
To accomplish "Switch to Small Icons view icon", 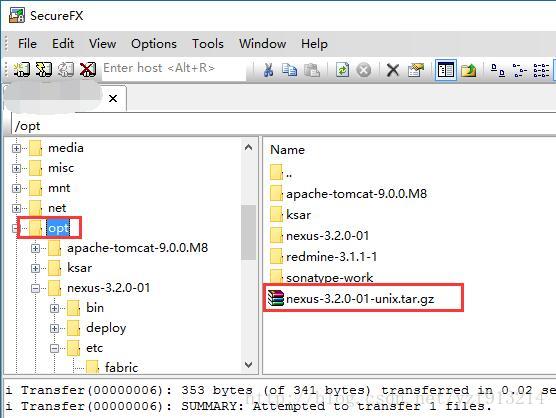I will pyautogui.click(x=519, y=70).
